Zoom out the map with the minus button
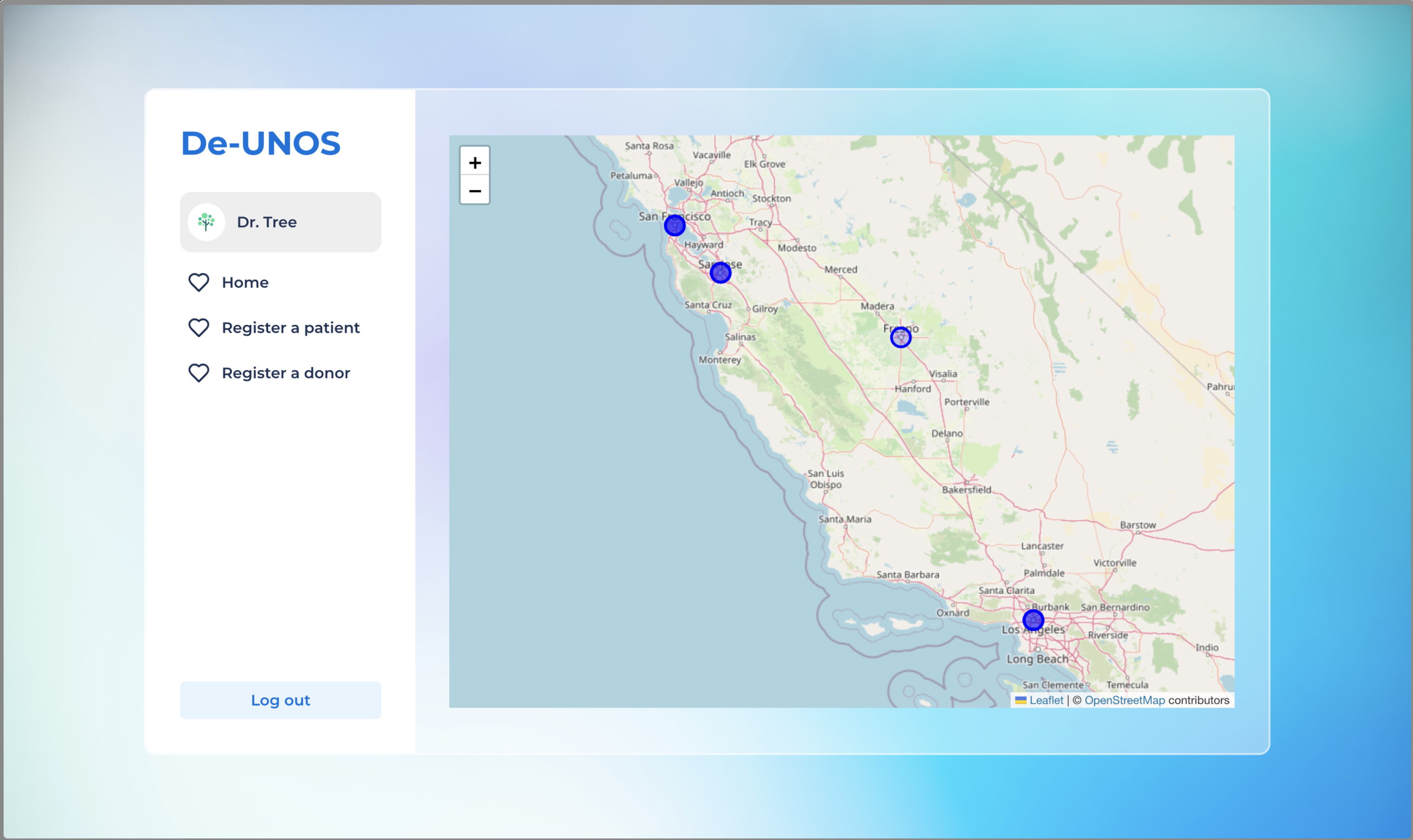The height and width of the screenshot is (840, 1413). (x=474, y=191)
